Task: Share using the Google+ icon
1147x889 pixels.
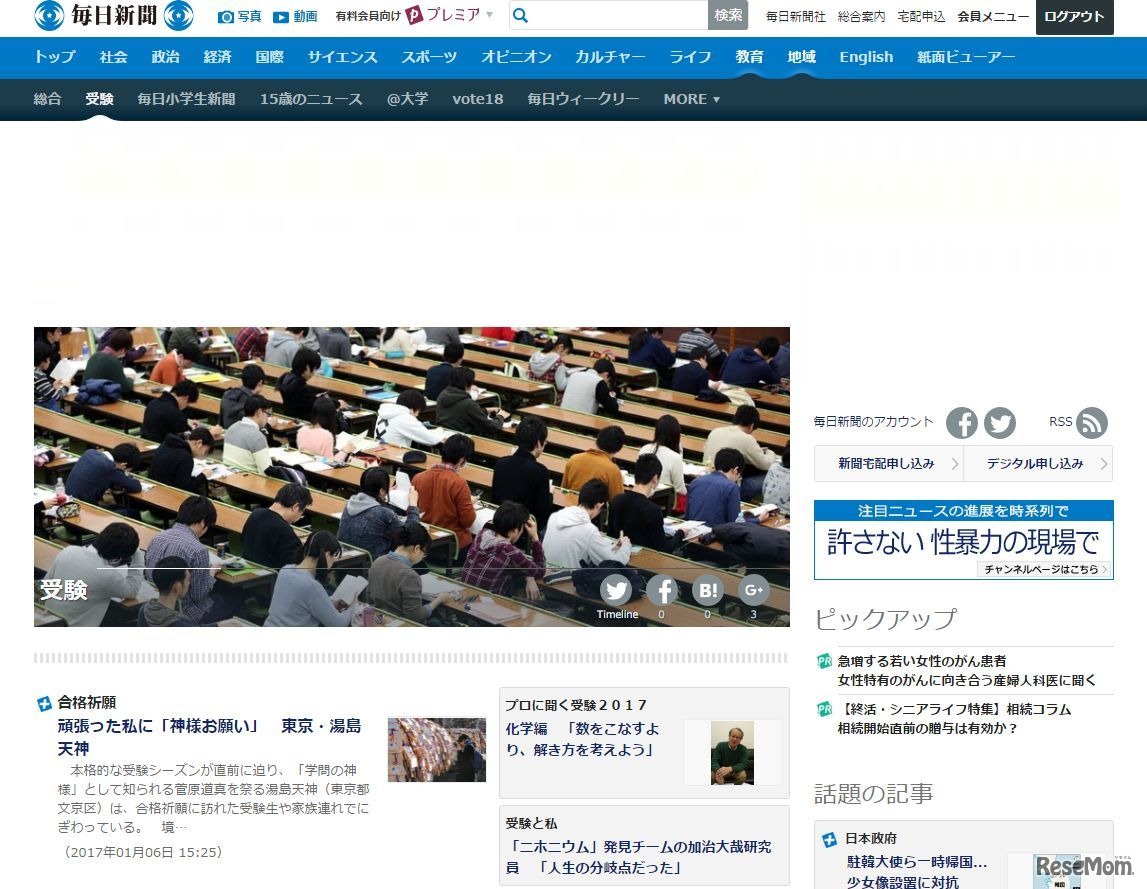Action: (x=753, y=590)
